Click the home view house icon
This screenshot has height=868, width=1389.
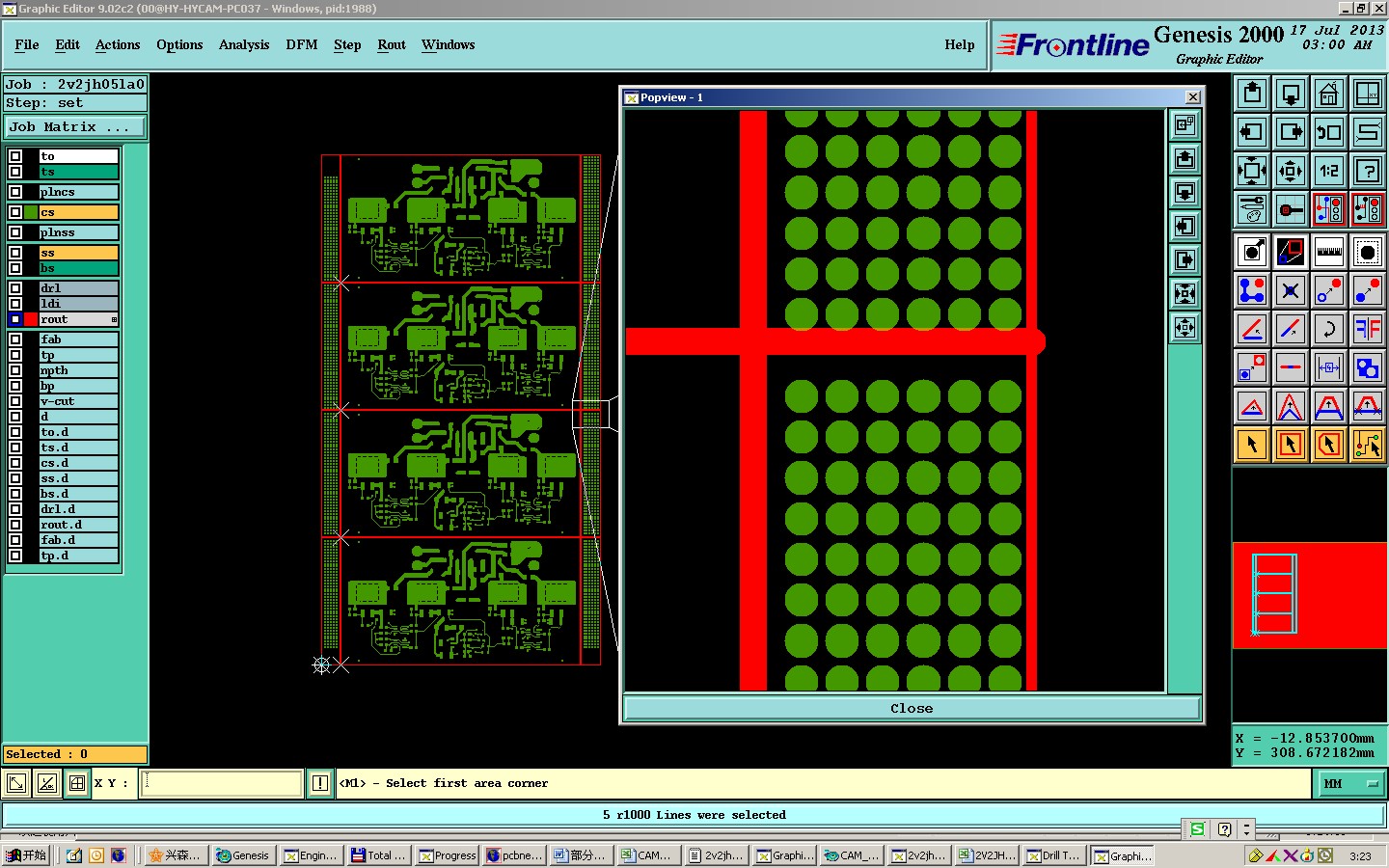pos(1329,94)
